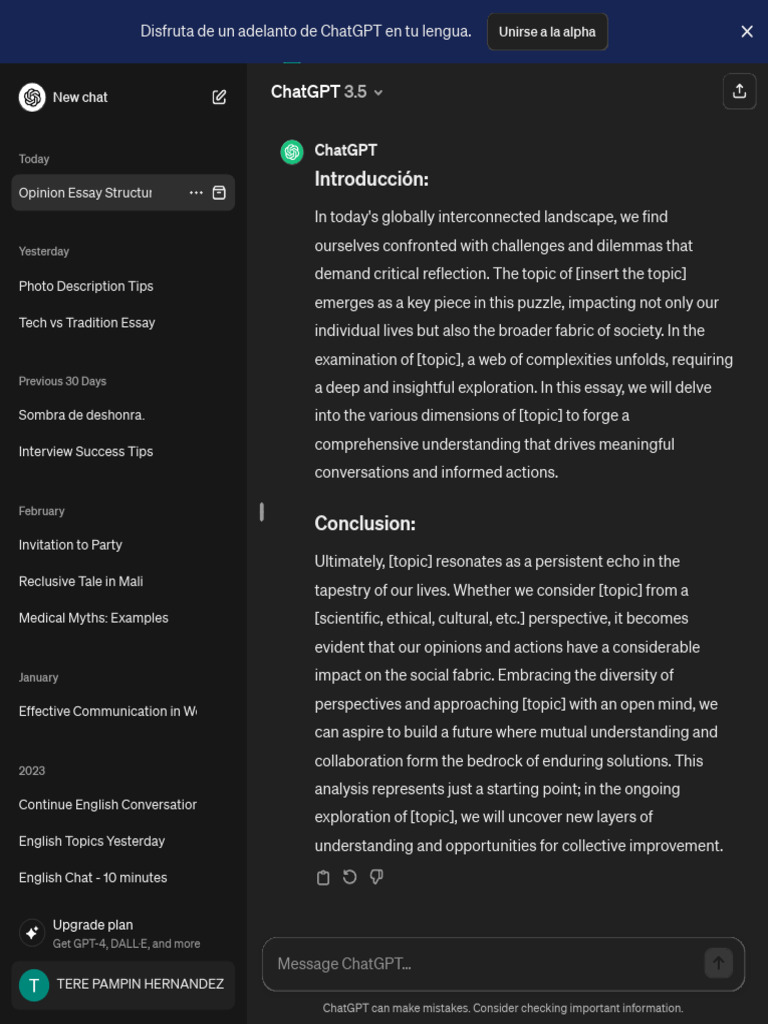This screenshot has width=768, height=1024.
Task: Open the ChatGPT 3.5 model dropdown
Action: tap(327, 92)
